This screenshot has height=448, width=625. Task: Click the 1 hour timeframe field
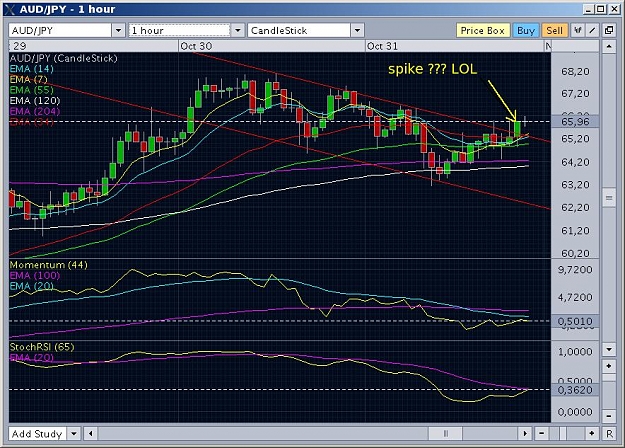(179, 30)
